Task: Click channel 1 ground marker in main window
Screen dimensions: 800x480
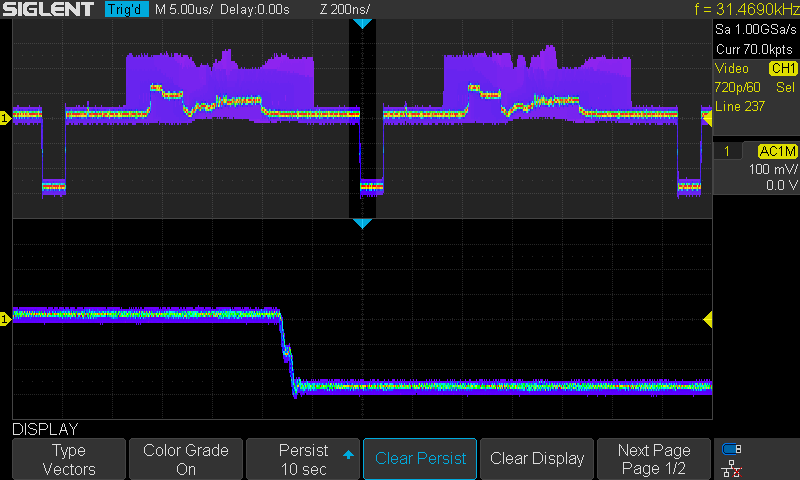Action: (5, 118)
